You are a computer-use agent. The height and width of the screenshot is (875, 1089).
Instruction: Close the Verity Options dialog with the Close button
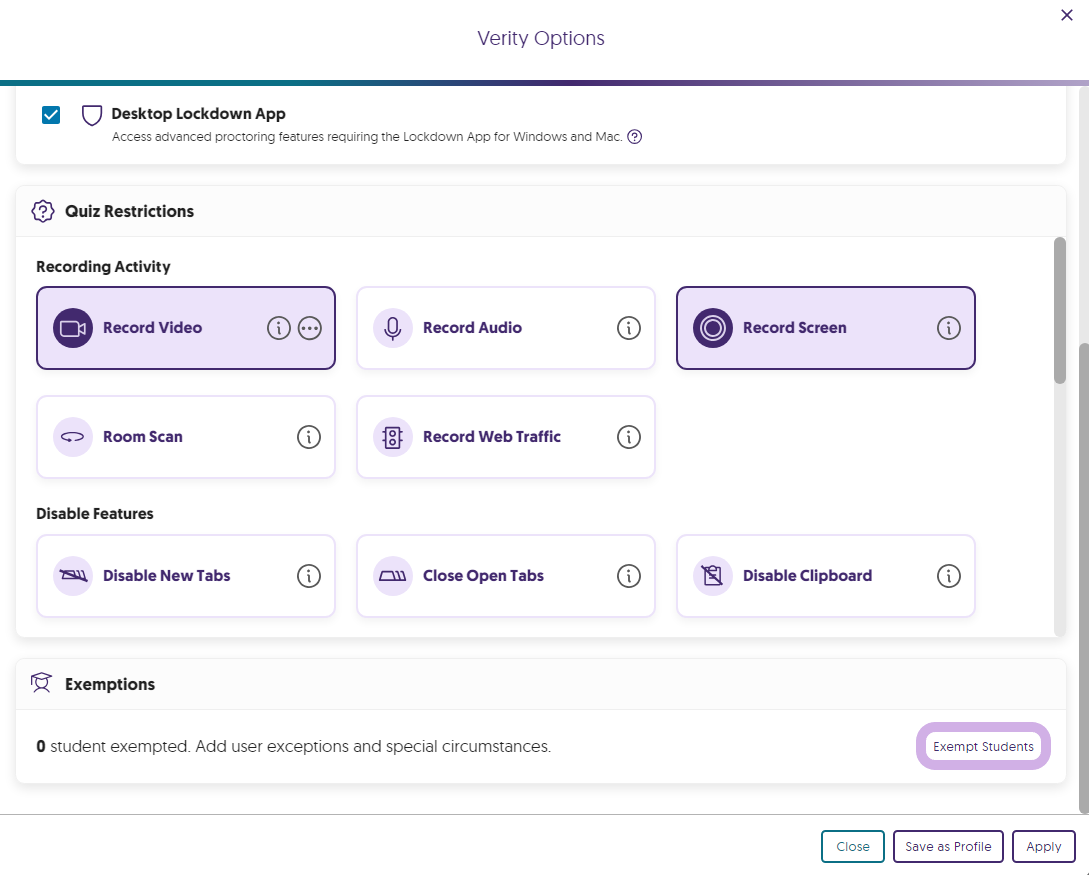point(853,847)
